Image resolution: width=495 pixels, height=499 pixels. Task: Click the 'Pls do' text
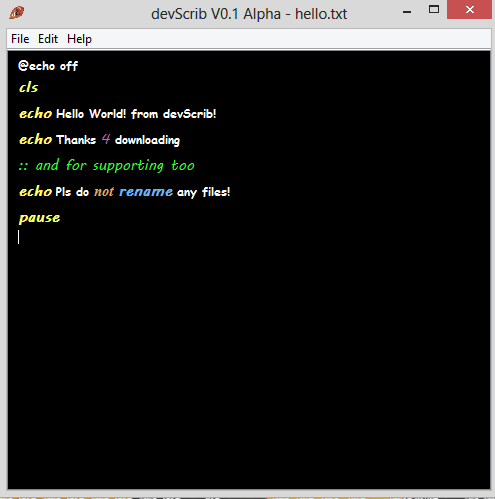click(72, 192)
